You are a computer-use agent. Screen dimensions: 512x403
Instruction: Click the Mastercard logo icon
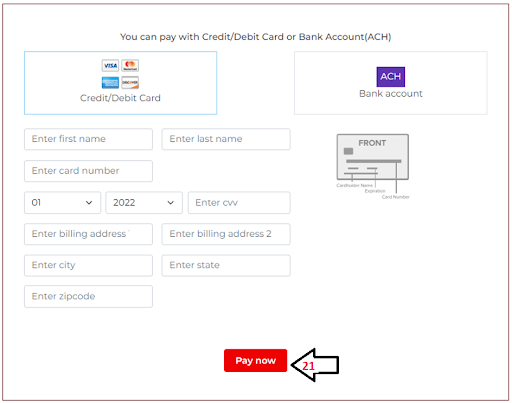coord(130,65)
